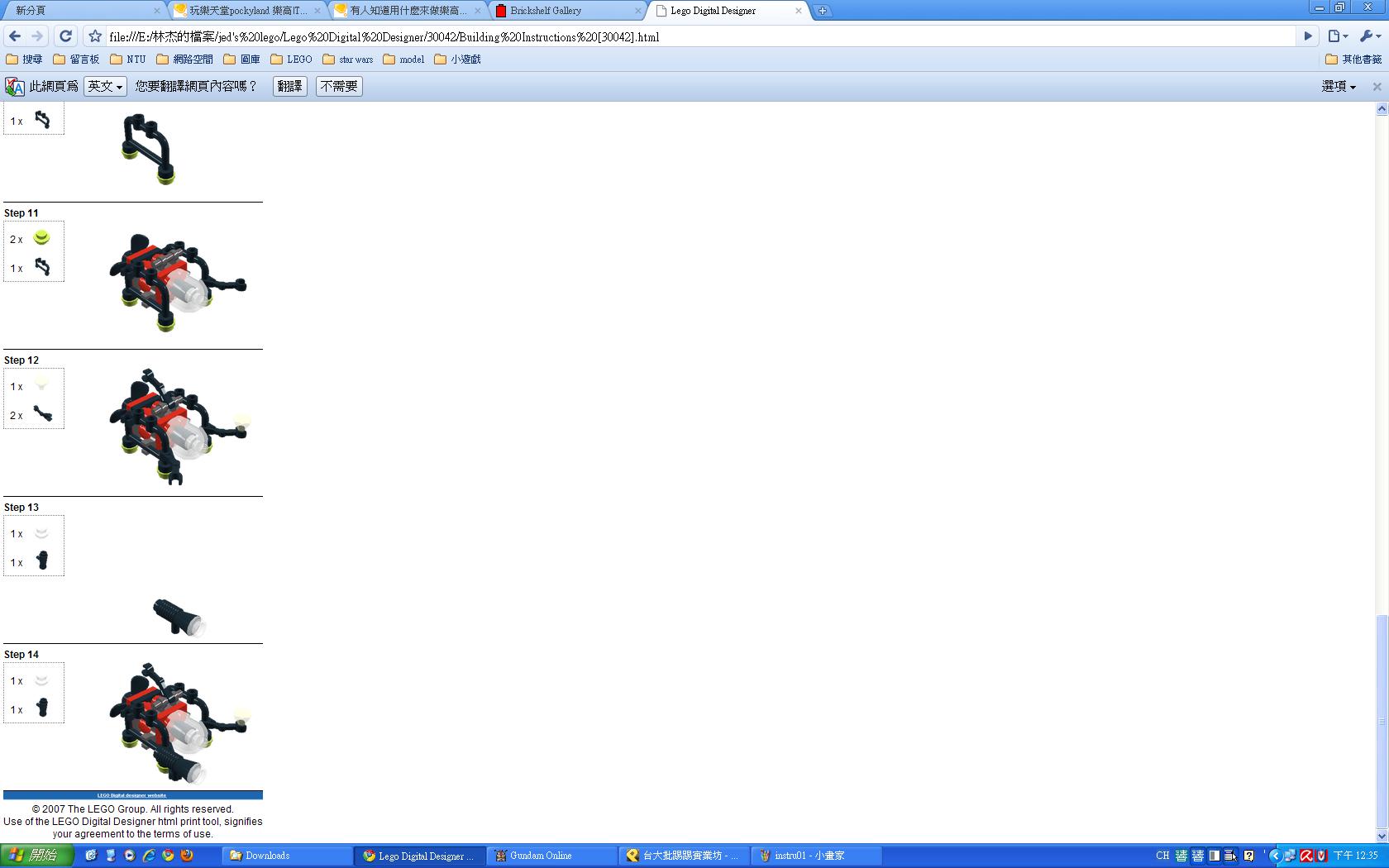Click the 翻譯 translate button
The image size is (1389, 868).
click(x=290, y=86)
